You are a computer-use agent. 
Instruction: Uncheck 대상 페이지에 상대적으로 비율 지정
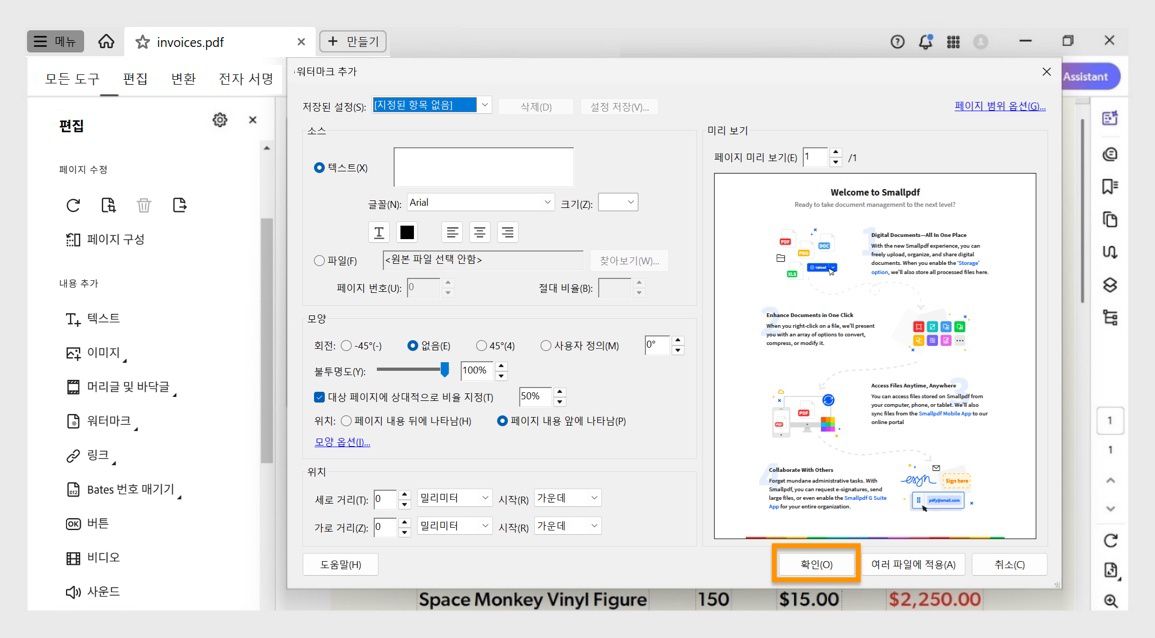[x=317, y=395]
